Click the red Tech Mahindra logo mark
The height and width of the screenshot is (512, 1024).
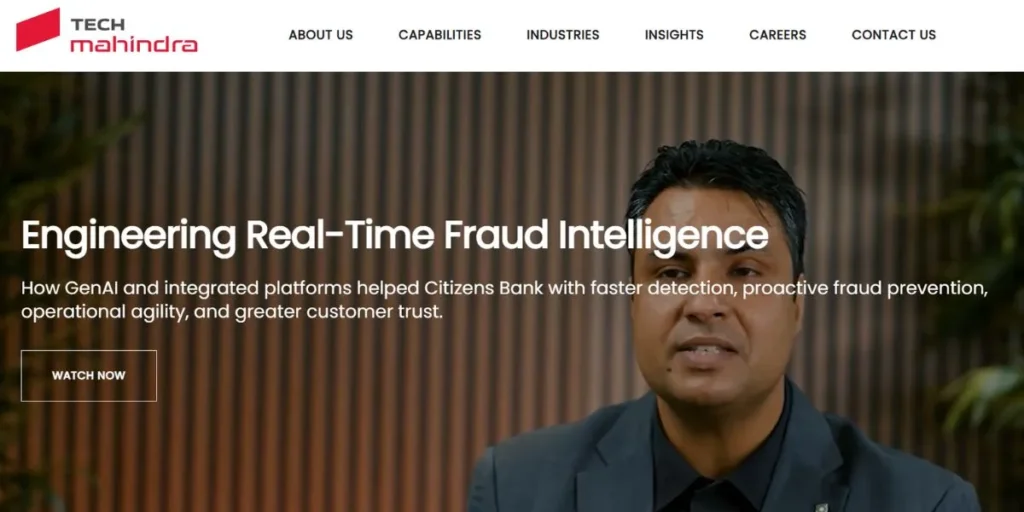[x=38, y=29]
